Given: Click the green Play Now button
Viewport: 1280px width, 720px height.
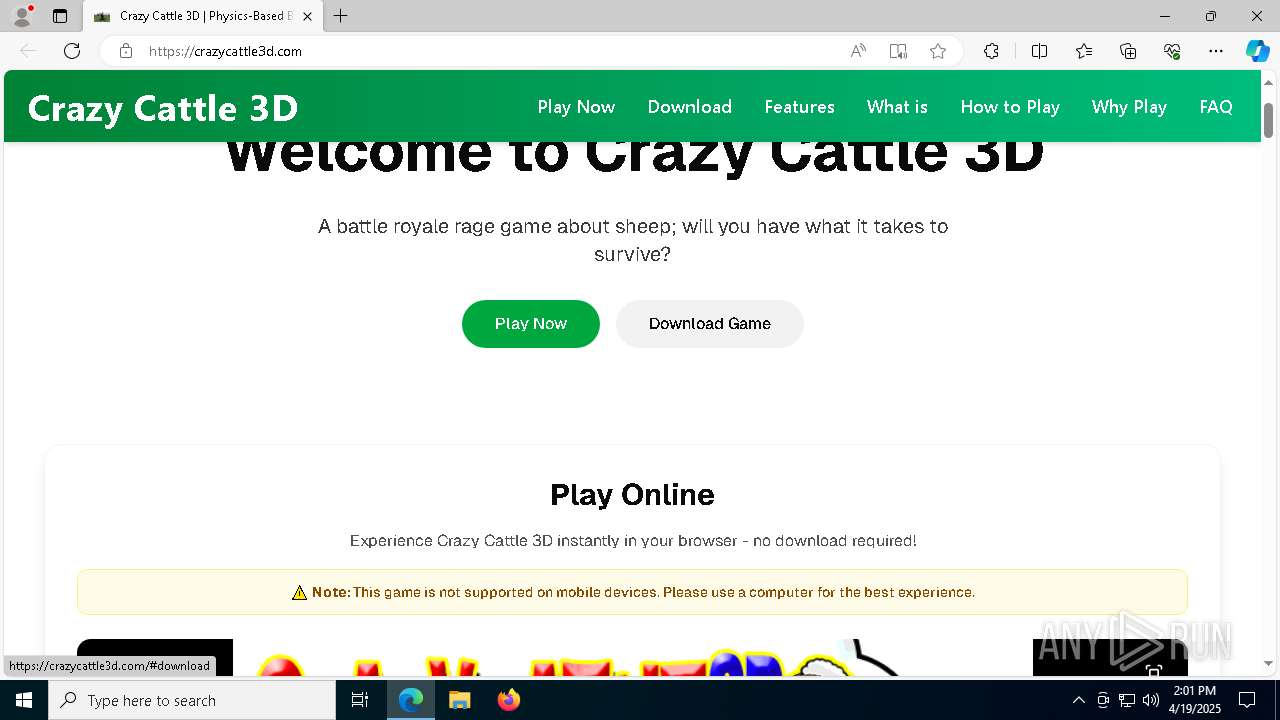Looking at the screenshot, I should pyautogui.click(x=531, y=324).
